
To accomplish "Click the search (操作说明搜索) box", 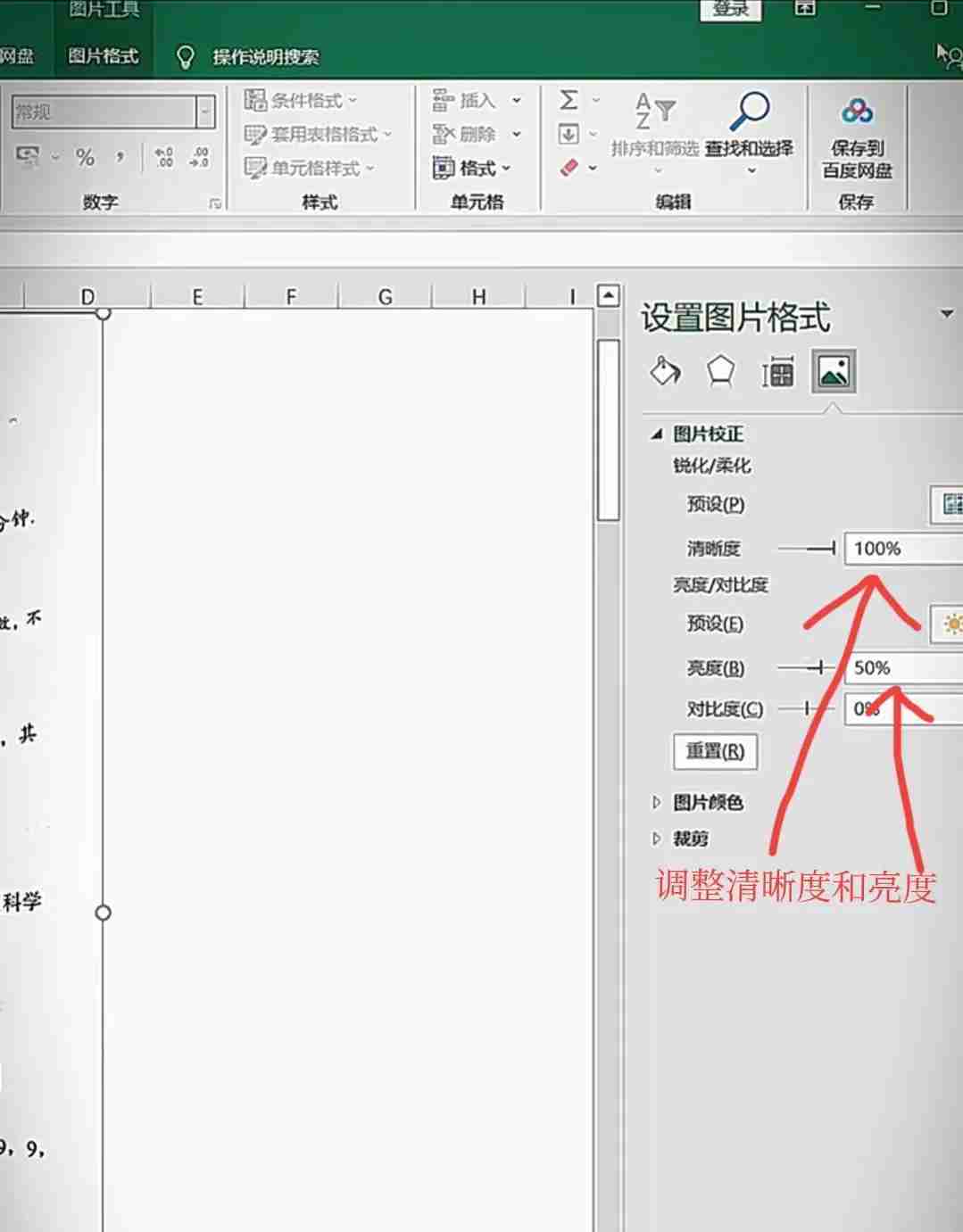I will point(266,57).
